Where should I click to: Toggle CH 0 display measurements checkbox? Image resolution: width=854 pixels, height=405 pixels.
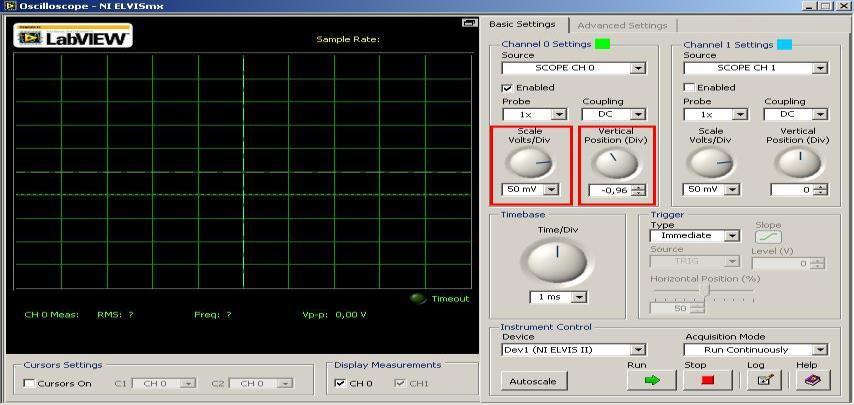[340, 383]
